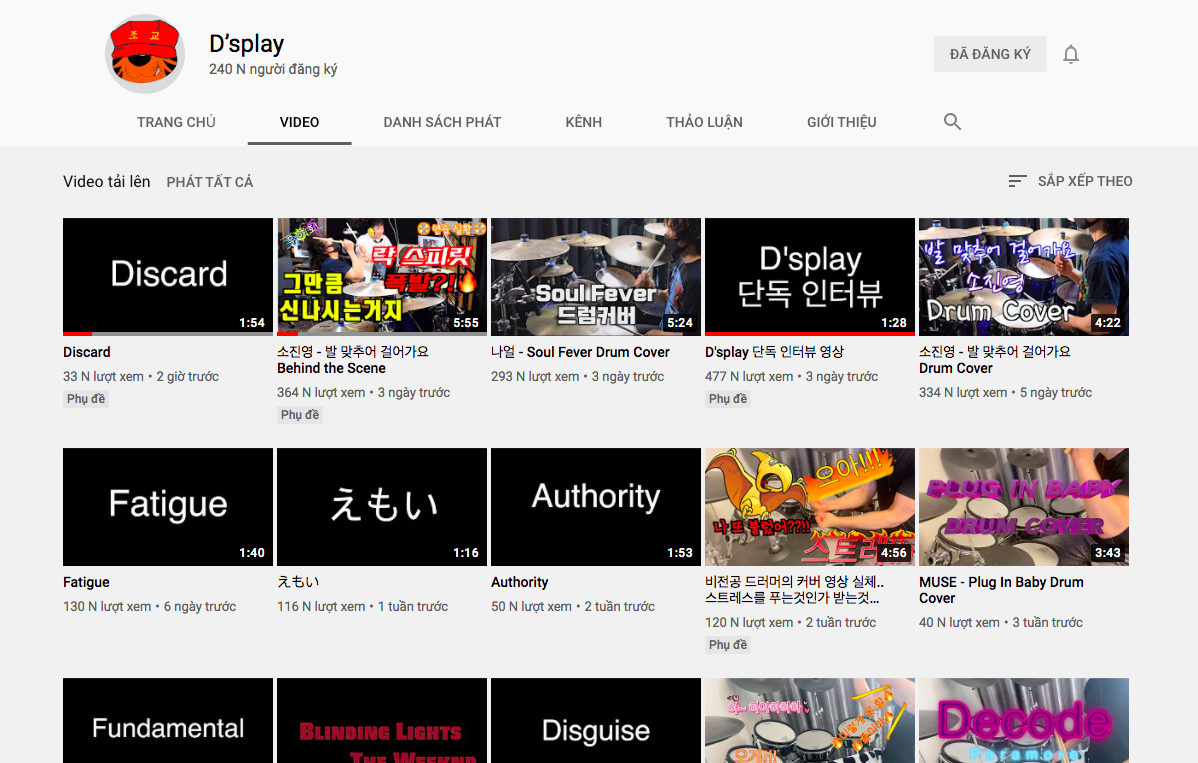Open the Fatigue video title link
1198x763 pixels.
(86, 582)
